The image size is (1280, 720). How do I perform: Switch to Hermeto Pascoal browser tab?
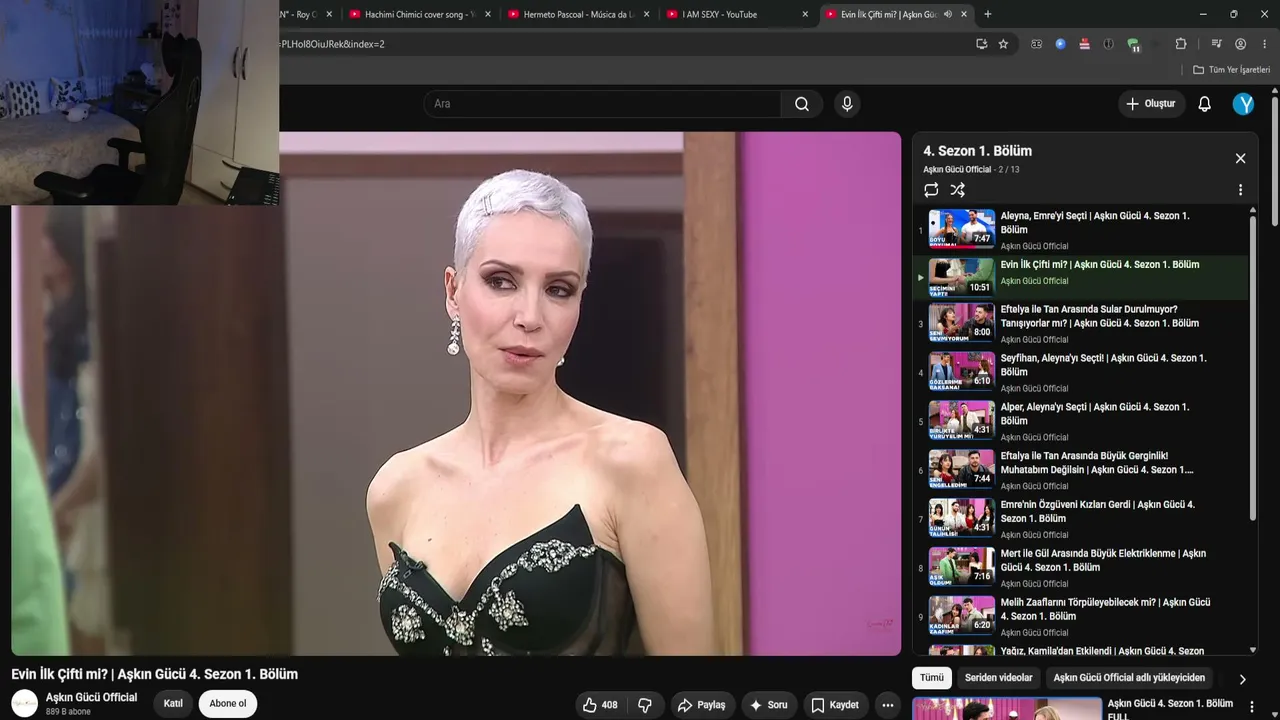click(x=578, y=15)
